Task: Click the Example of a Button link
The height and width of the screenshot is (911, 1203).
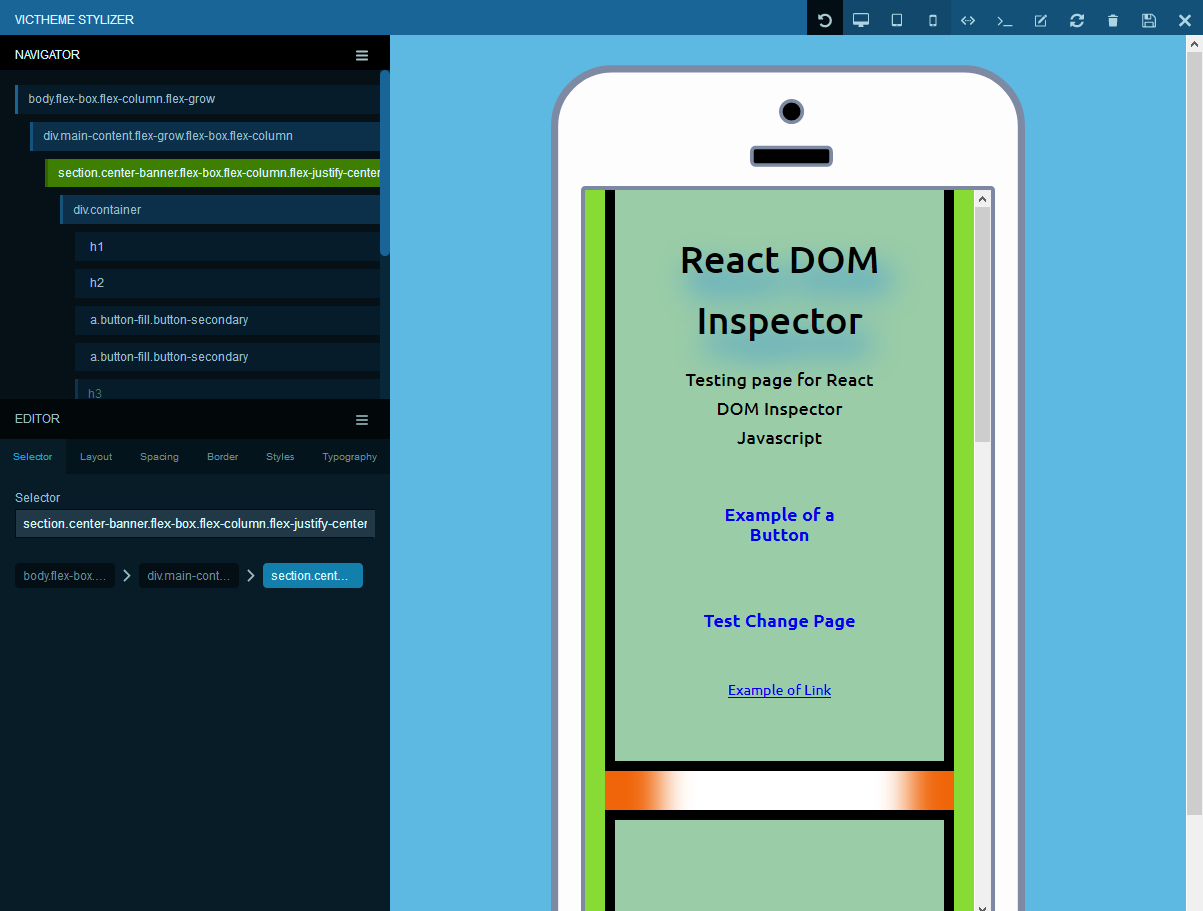Action: 779,525
